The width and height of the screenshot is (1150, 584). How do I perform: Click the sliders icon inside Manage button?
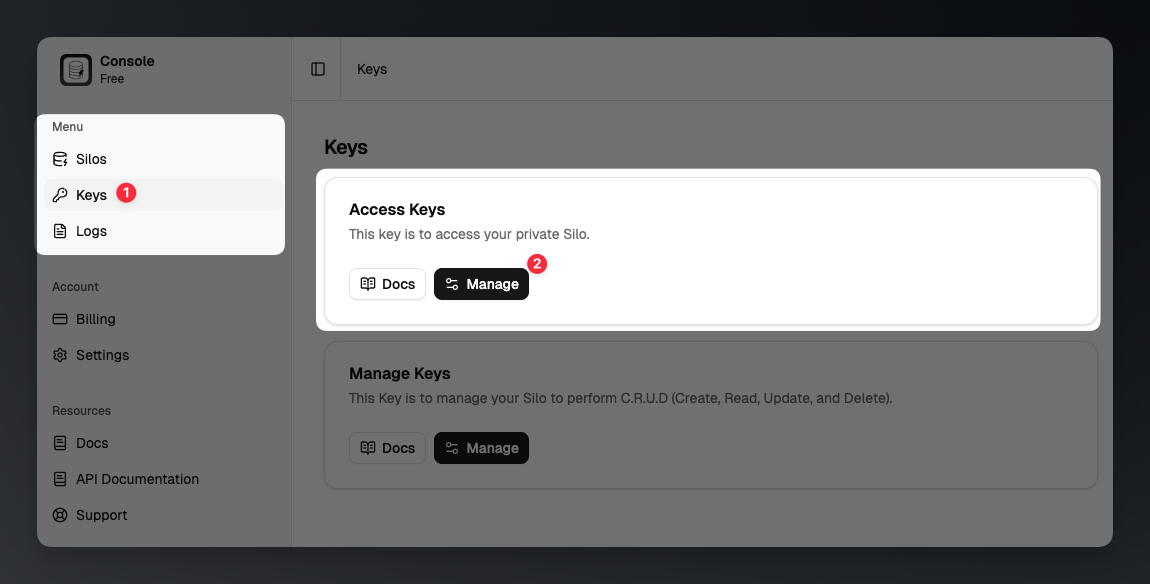click(452, 283)
